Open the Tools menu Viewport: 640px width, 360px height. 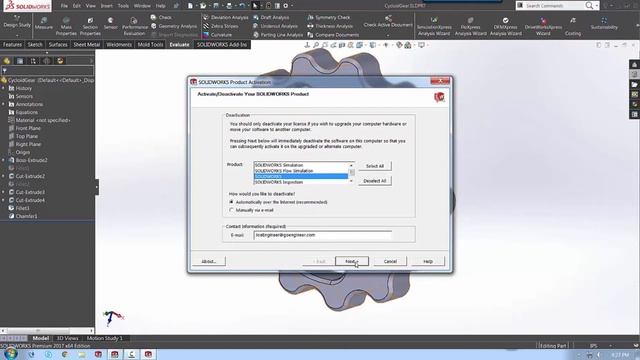click(x=123, y=6)
